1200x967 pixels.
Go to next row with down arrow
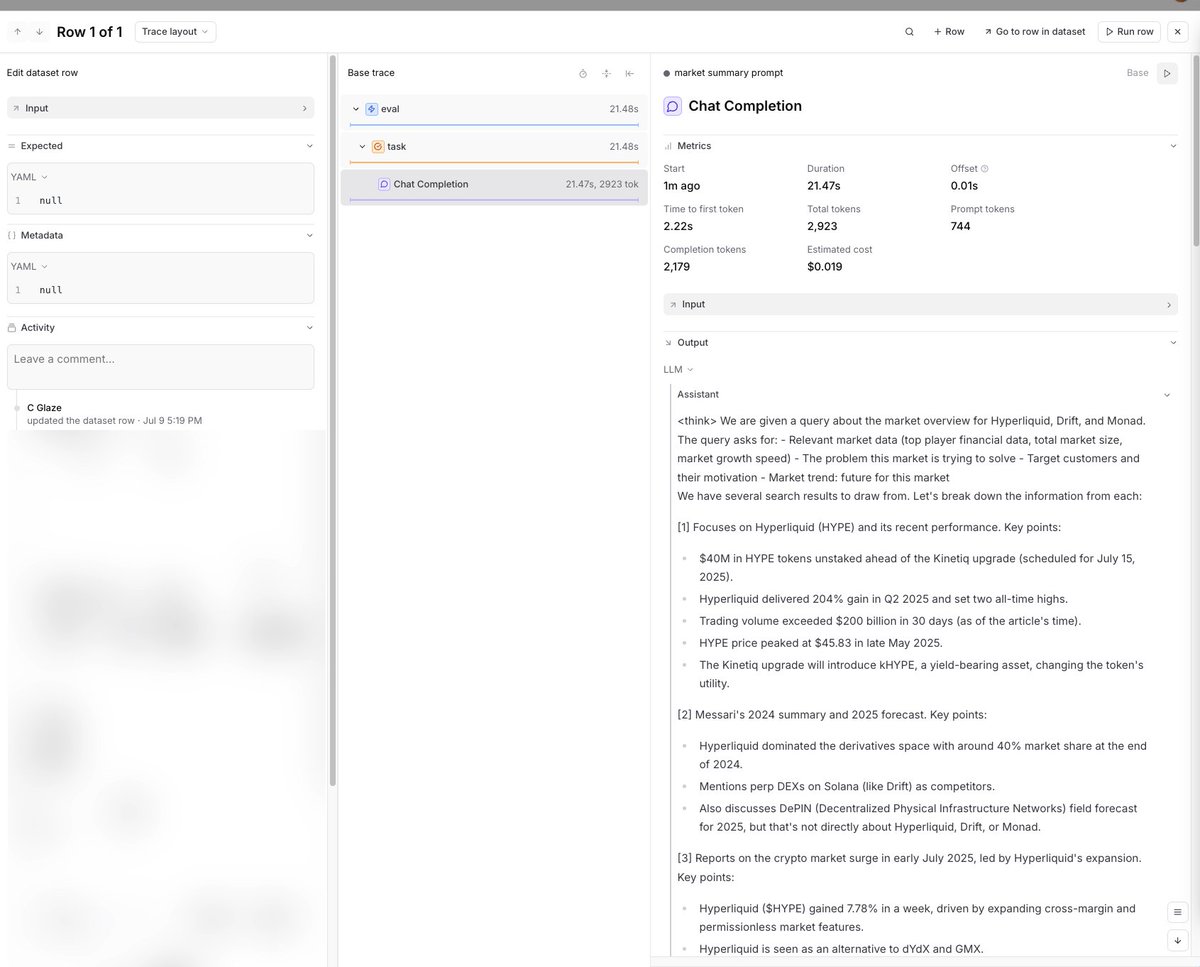[x=39, y=32]
